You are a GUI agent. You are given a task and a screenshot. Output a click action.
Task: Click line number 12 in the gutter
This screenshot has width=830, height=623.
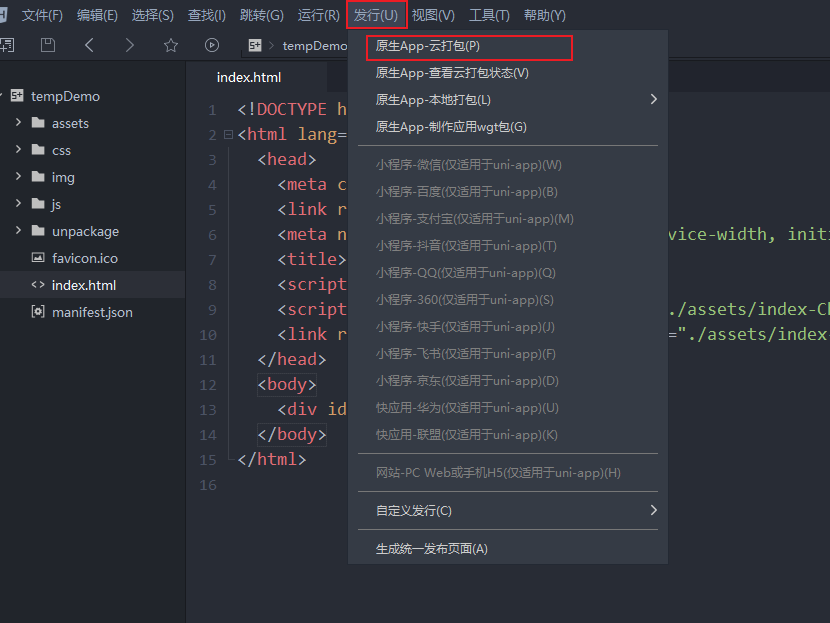[x=208, y=385]
